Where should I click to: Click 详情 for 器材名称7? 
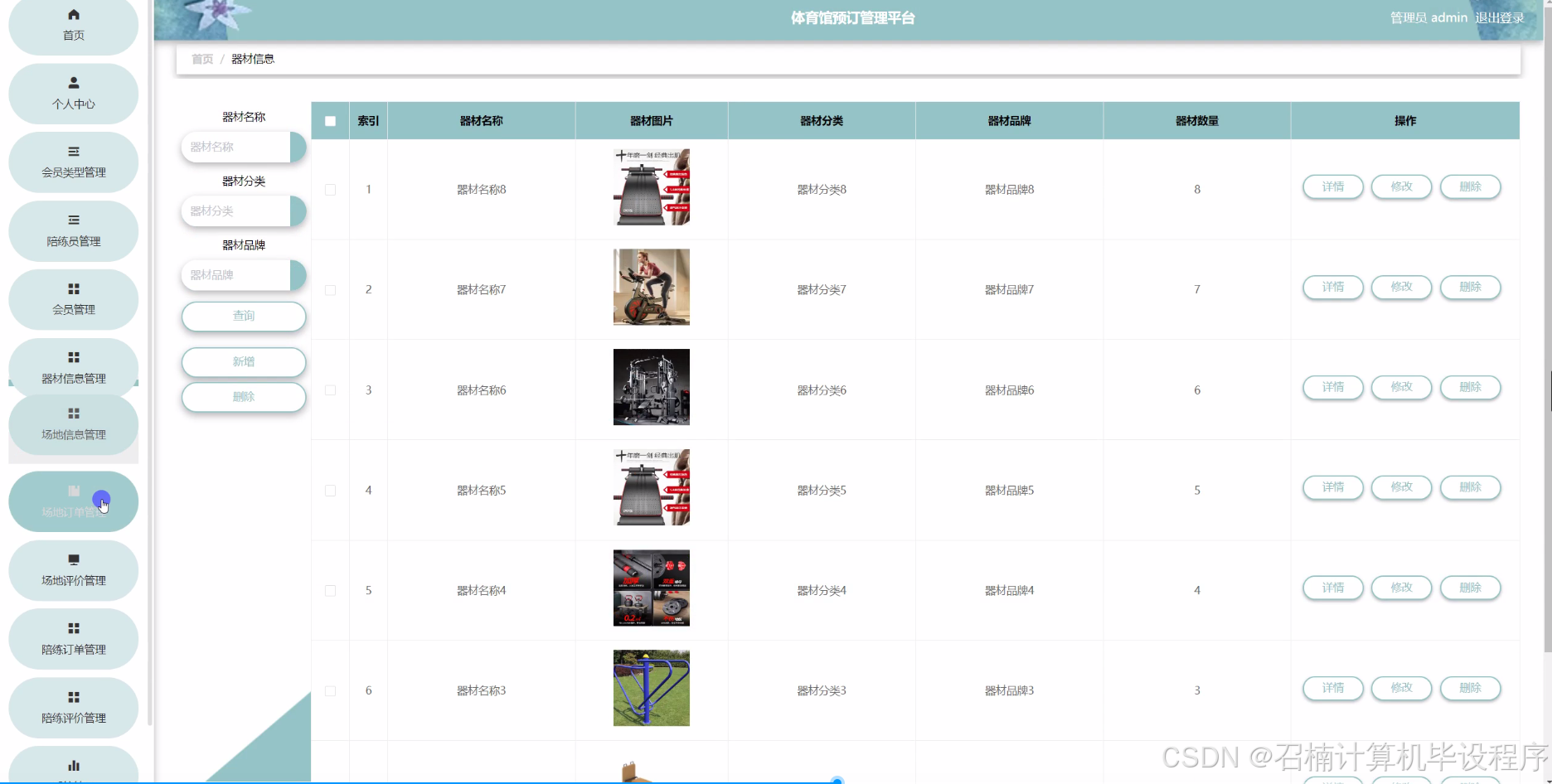(x=1333, y=288)
